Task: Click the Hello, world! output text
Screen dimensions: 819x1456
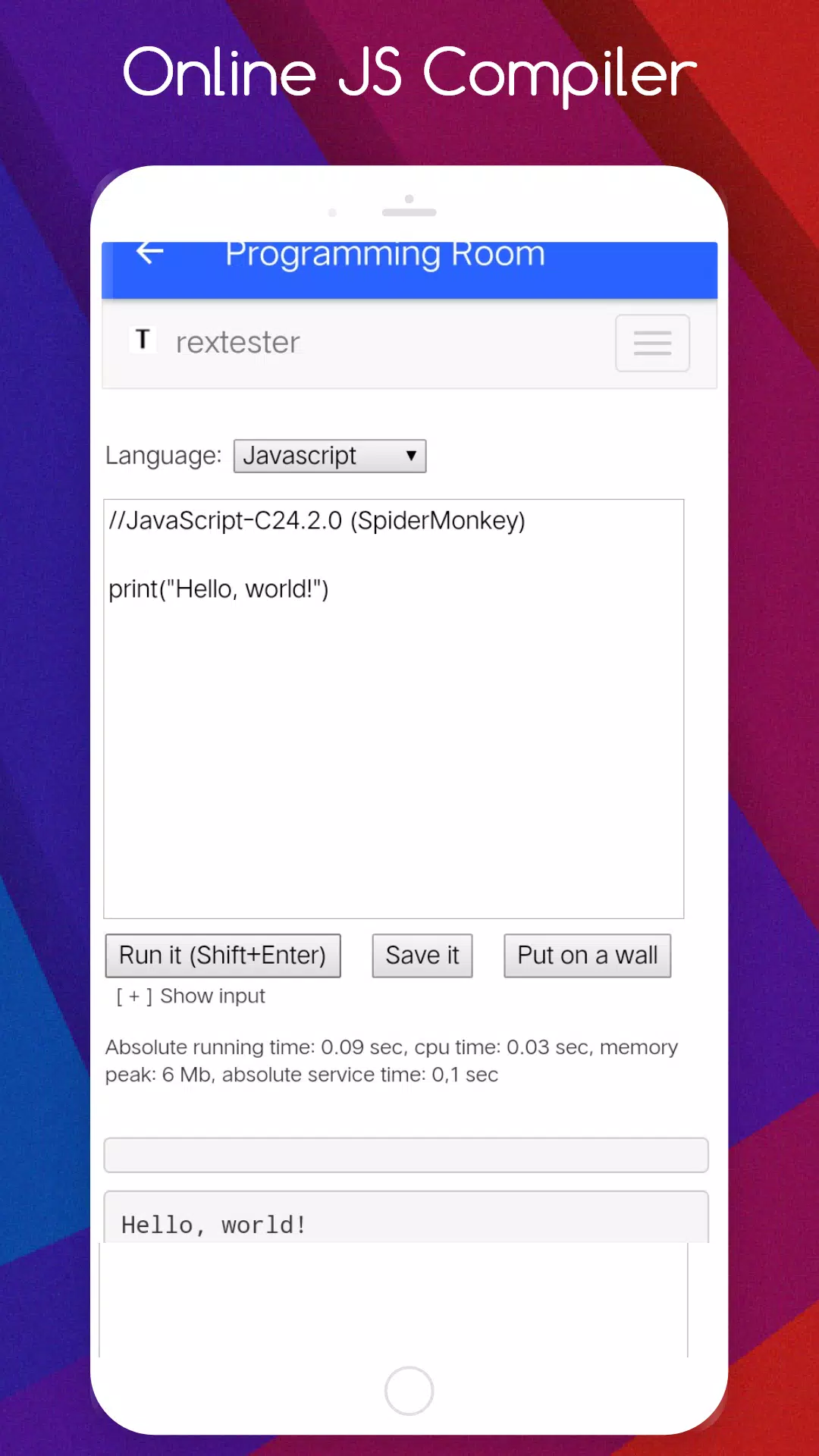Action: point(214,1225)
